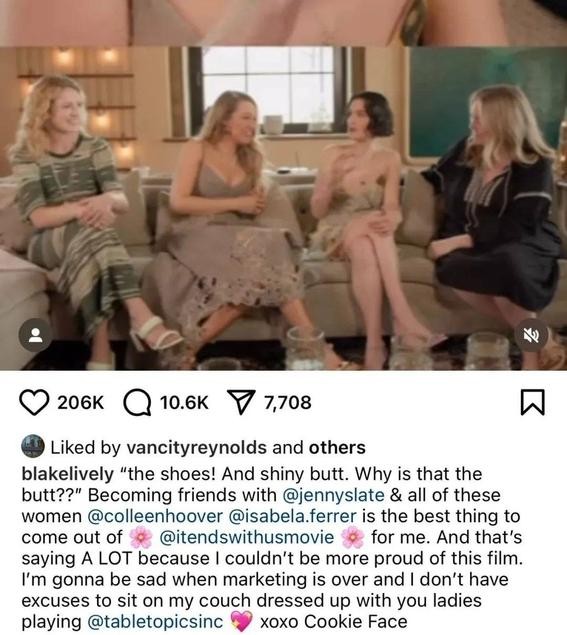The width and height of the screenshot is (567, 635).
Task: Open comments via speech bubble icon
Action: [137, 403]
